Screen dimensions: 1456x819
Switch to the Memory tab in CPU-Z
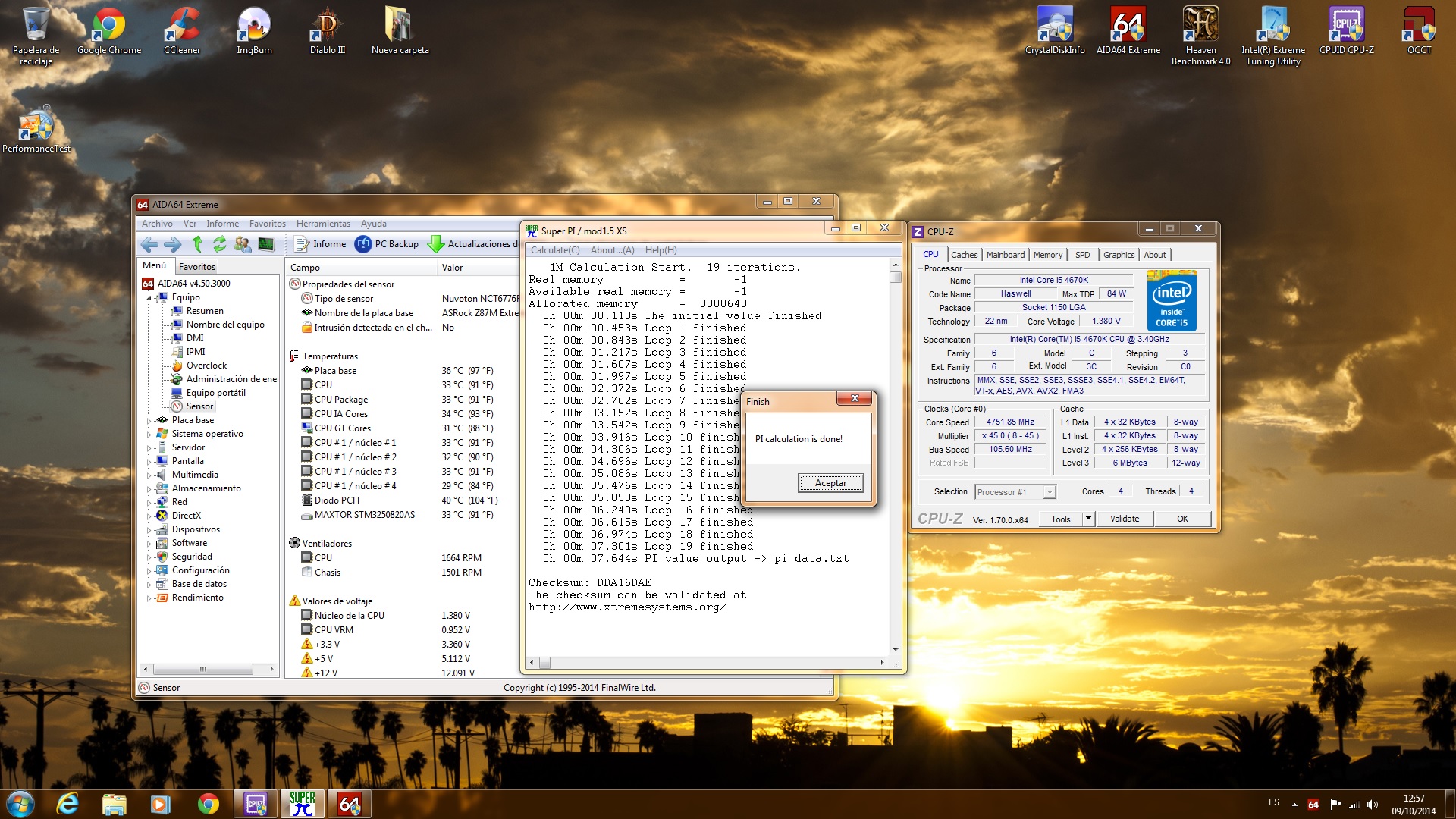(x=1047, y=255)
